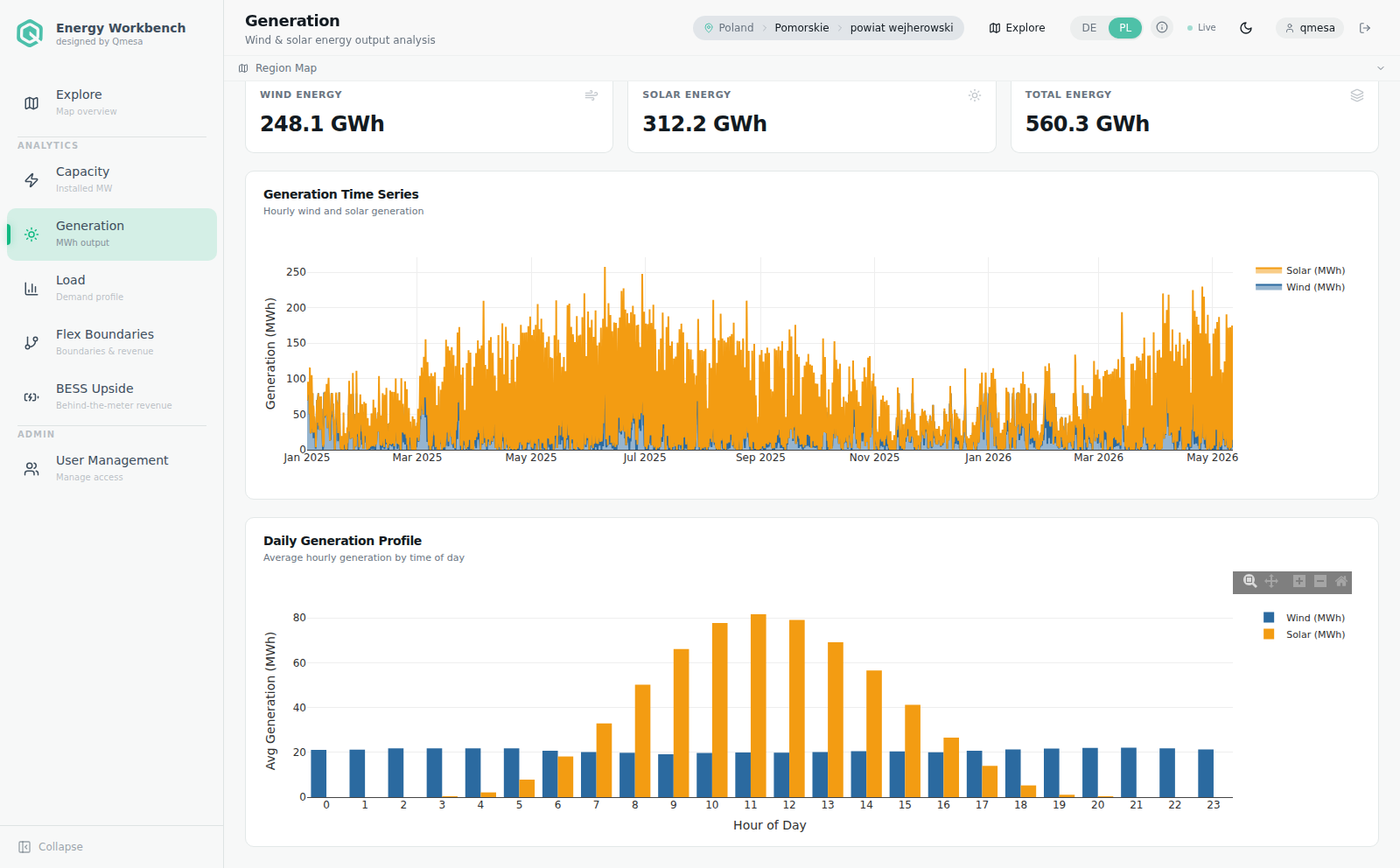Open the Pomorskie region breadcrumb

801,28
